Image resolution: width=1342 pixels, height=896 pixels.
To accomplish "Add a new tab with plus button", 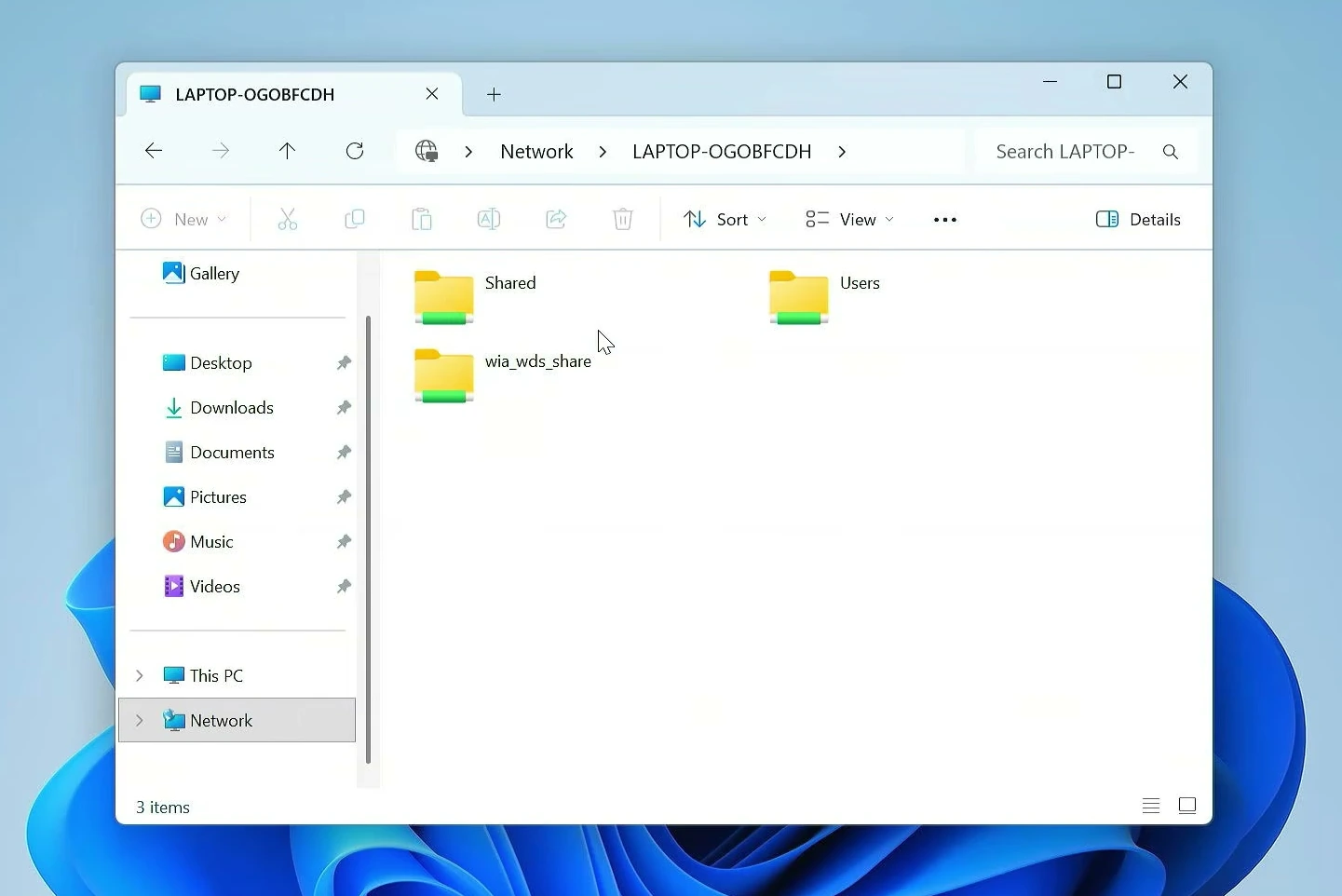I will [x=495, y=94].
